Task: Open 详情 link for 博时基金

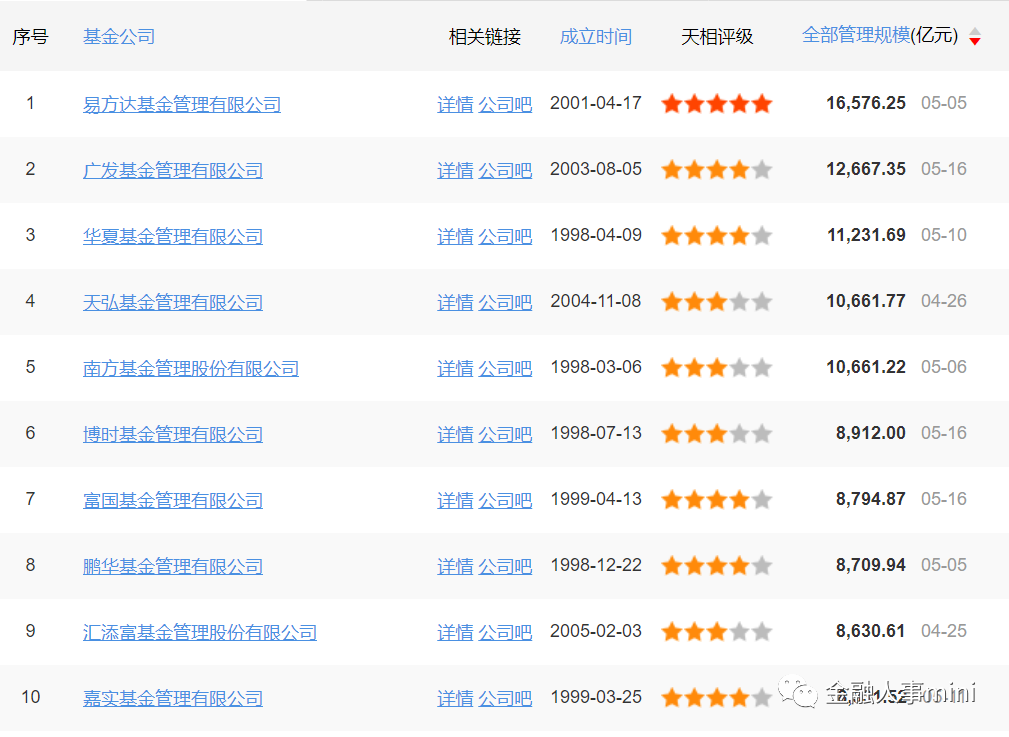Action: point(455,434)
